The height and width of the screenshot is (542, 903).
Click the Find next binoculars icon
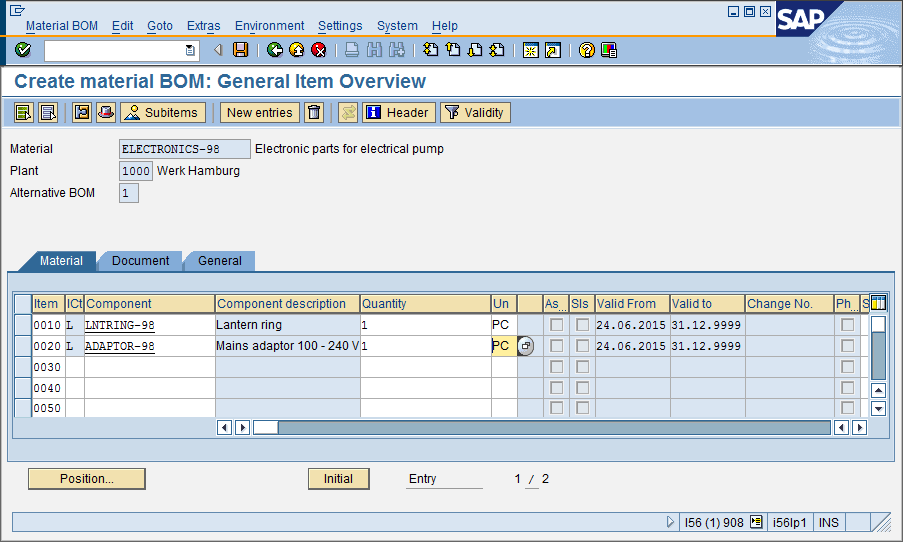coord(397,50)
